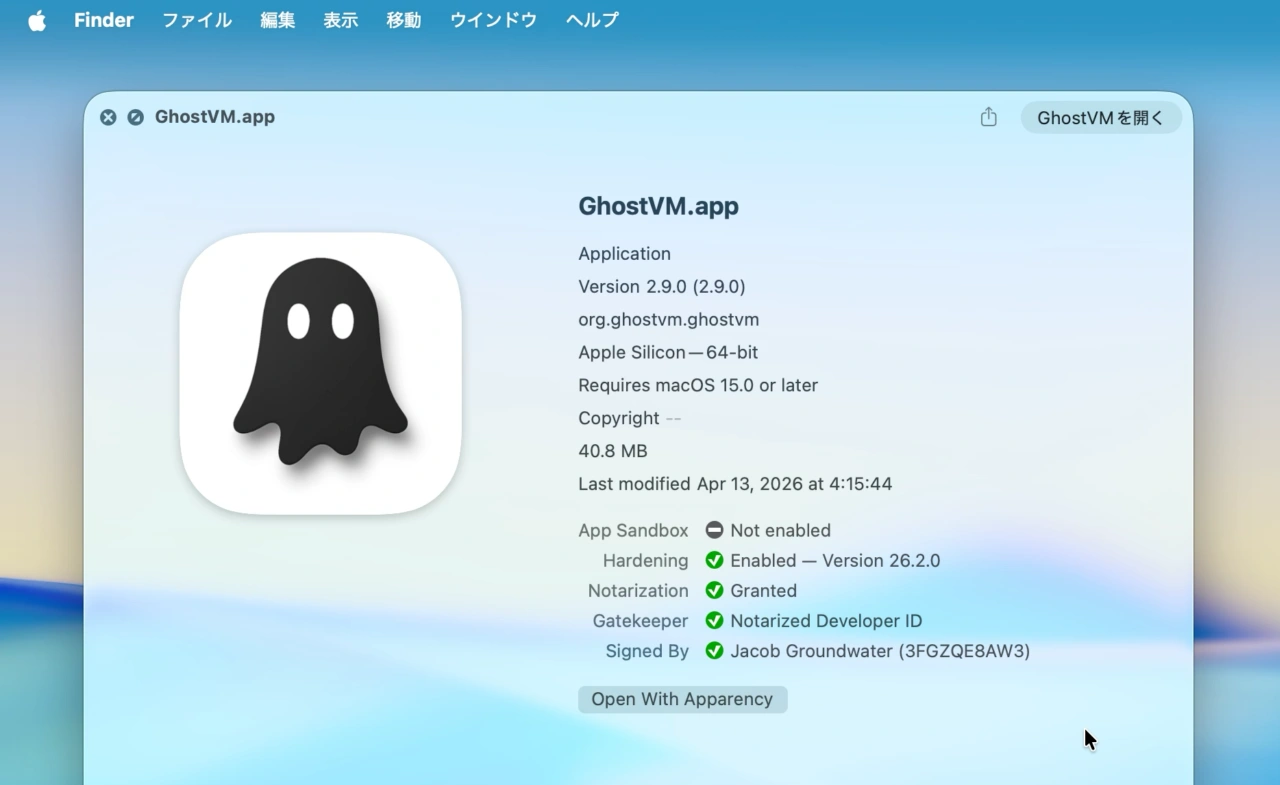Click the green checkmark beside Notarized Developer ID
The height and width of the screenshot is (785, 1280).
point(714,620)
